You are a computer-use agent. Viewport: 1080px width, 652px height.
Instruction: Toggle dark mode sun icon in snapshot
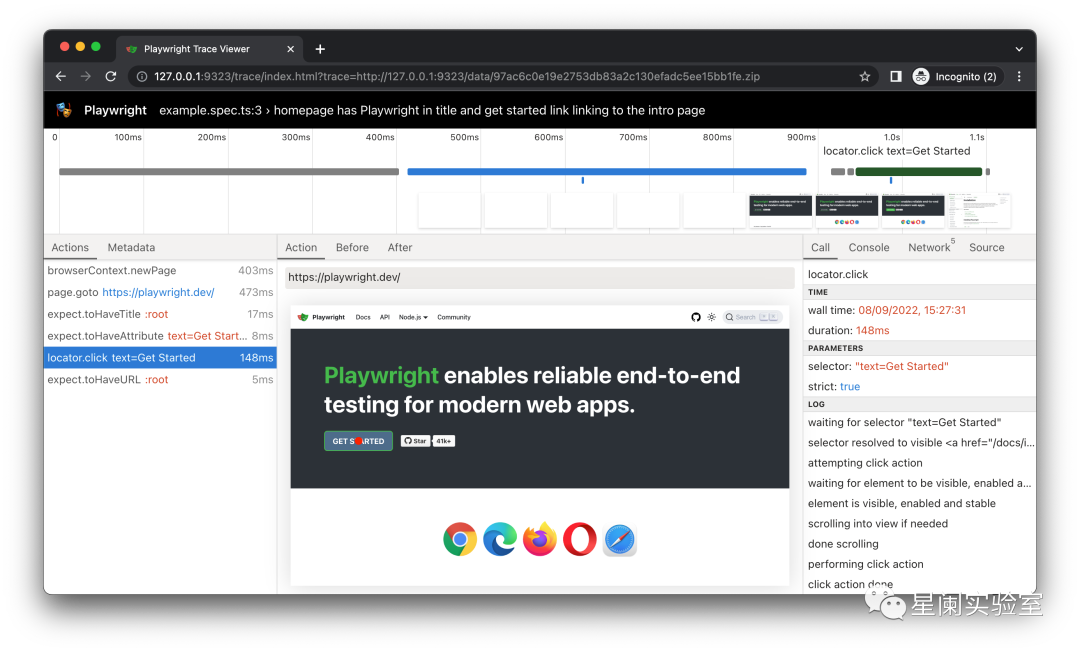(x=712, y=317)
